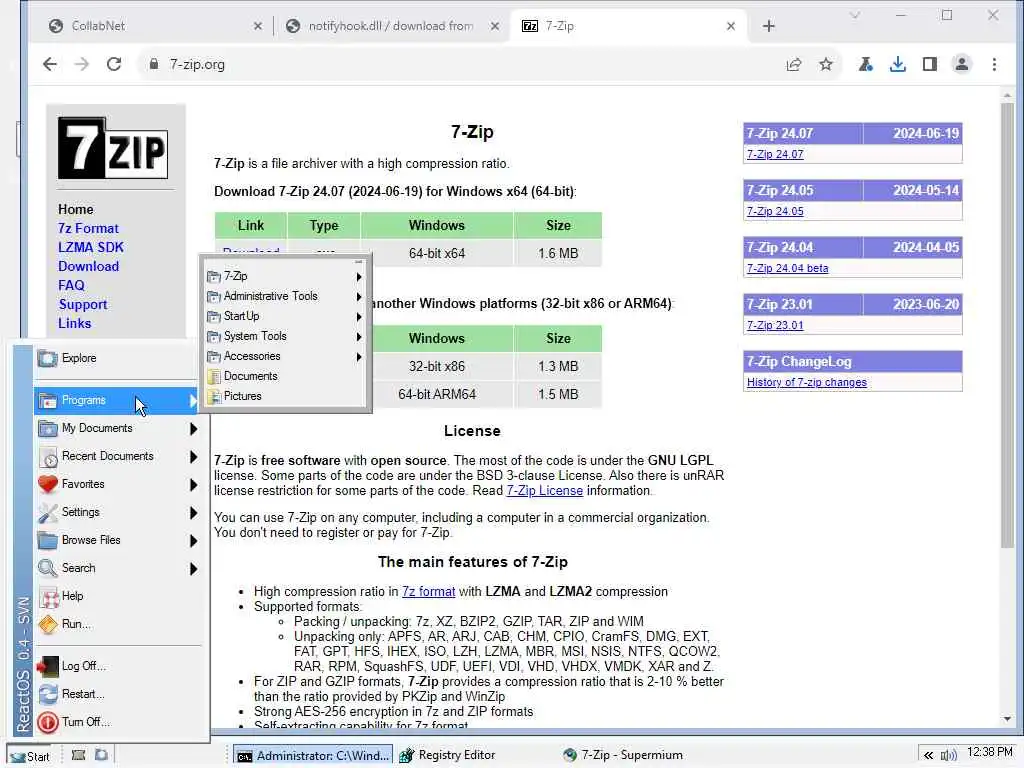The image size is (1024, 768).
Task: Click the site lock icon
Action: (153, 64)
